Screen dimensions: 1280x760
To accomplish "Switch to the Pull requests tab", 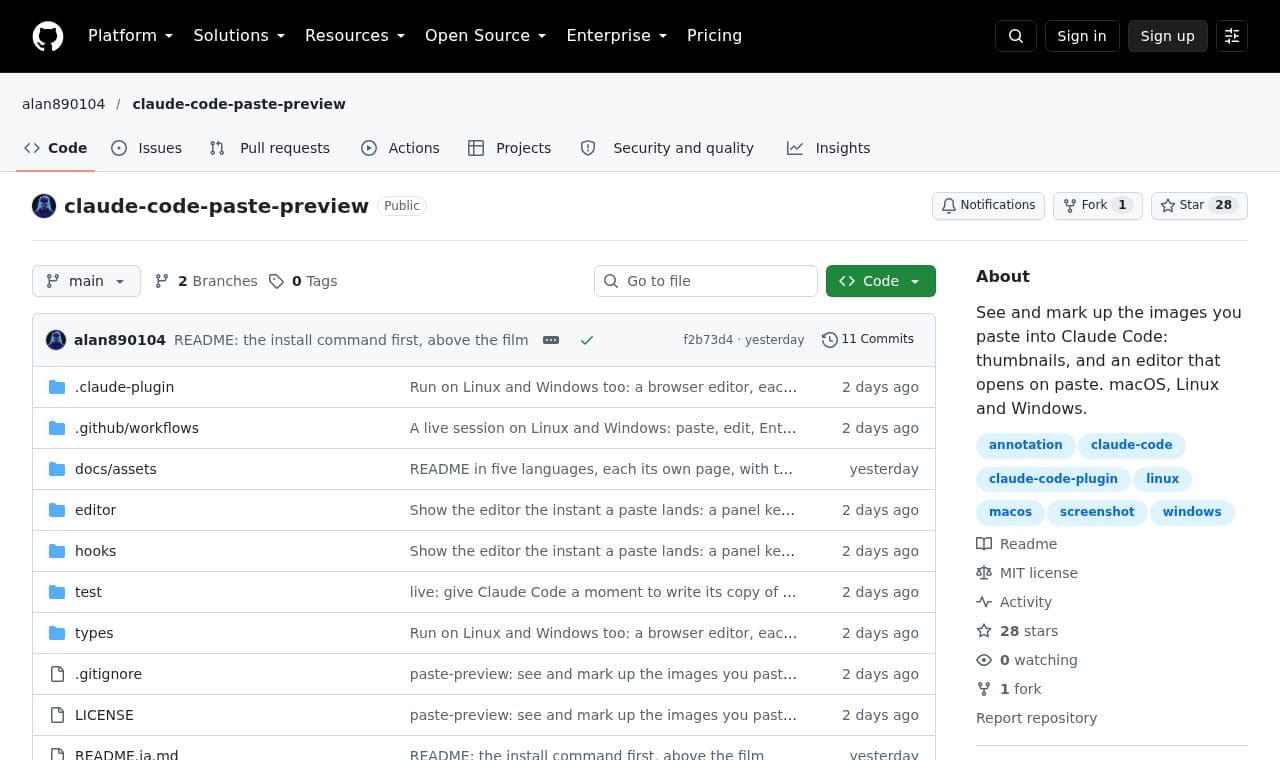I will (270, 148).
